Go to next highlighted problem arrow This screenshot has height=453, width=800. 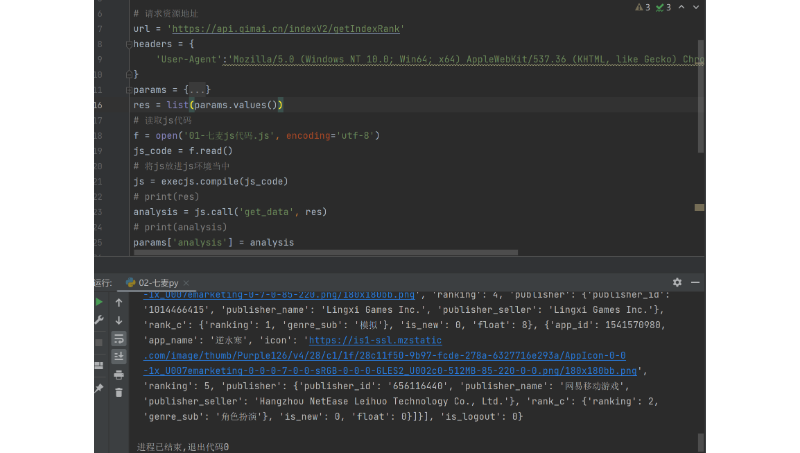point(696,7)
